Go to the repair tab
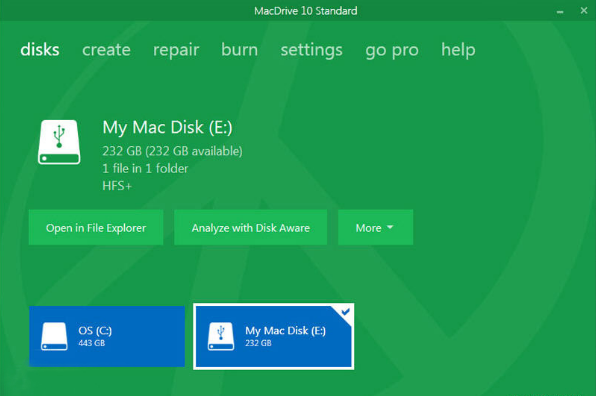This screenshot has height=396, width=596. tap(176, 50)
